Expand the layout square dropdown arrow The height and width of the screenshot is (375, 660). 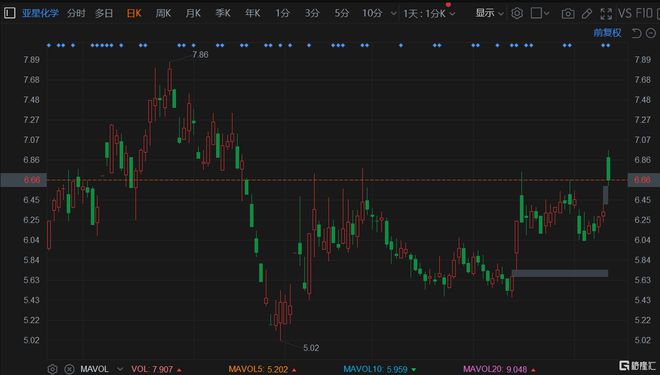pos(547,13)
